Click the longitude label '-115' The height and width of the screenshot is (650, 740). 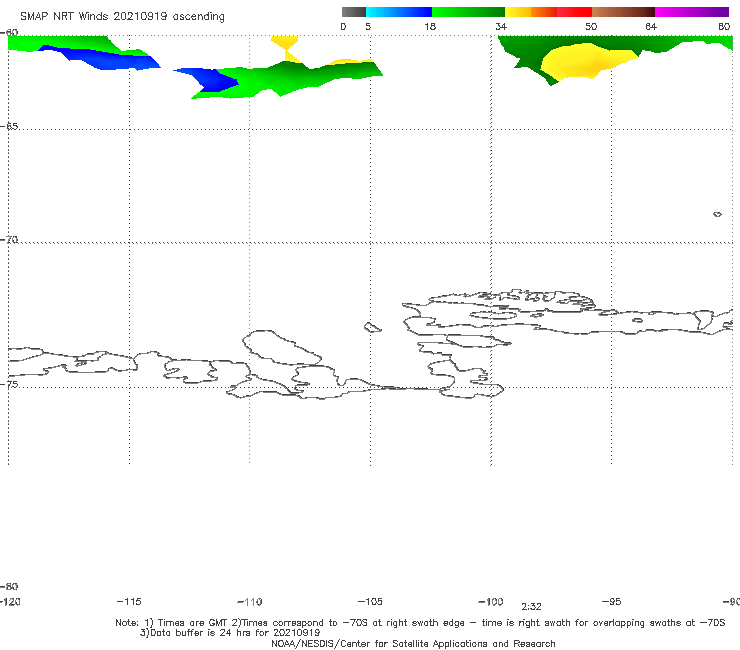pos(129,601)
